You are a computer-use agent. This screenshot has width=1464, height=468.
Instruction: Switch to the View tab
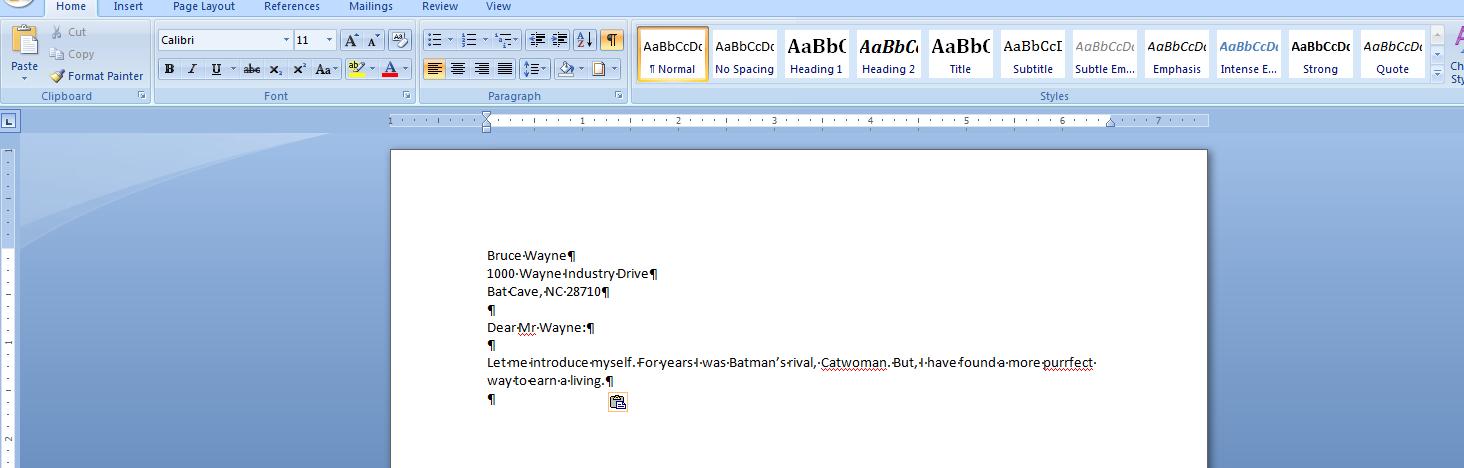[498, 7]
